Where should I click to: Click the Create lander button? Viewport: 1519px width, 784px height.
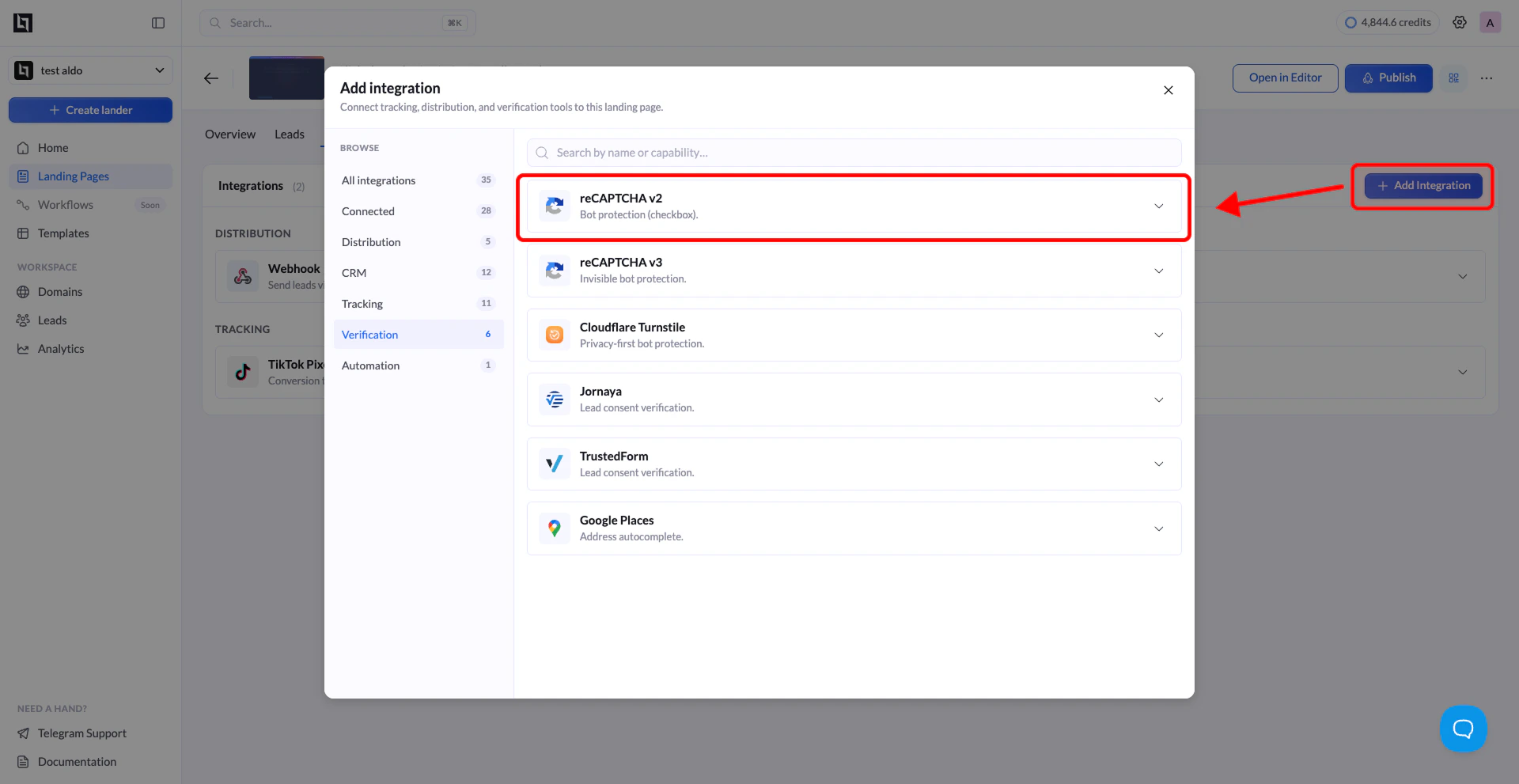91,110
